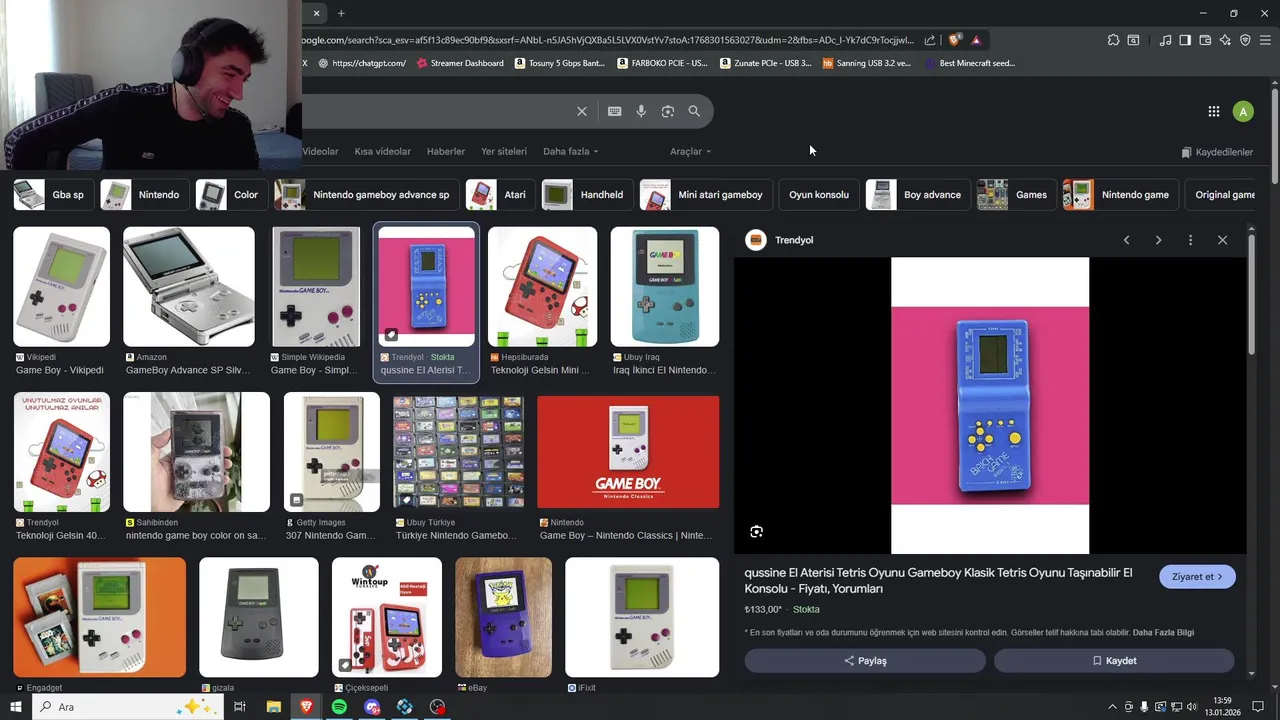
Task: Open the on-screen keyboard input tool
Action: pyautogui.click(x=614, y=111)
